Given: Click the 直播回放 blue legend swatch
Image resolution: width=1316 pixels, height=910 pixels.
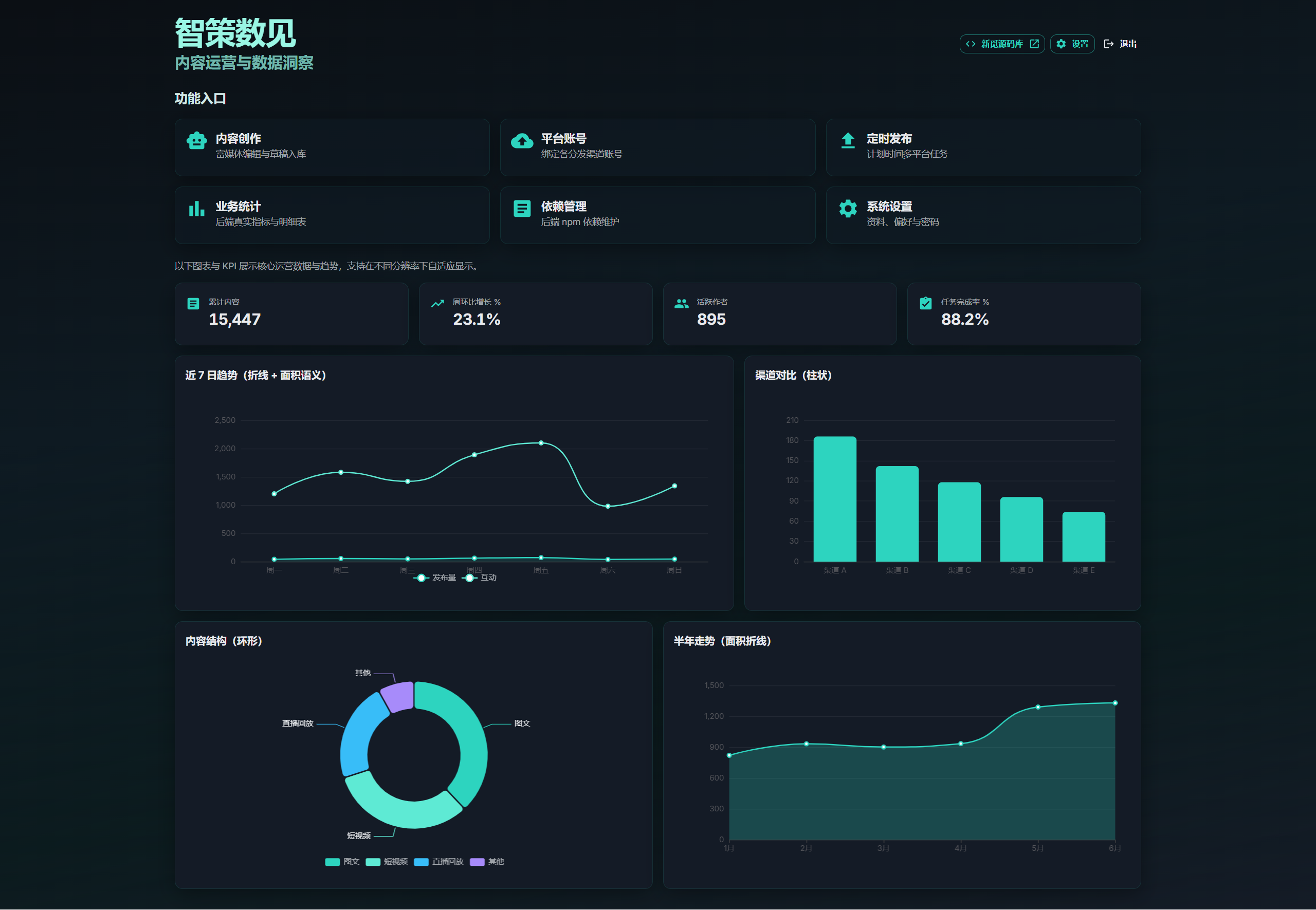Looking at the screenshot, I should pos(421,862).
